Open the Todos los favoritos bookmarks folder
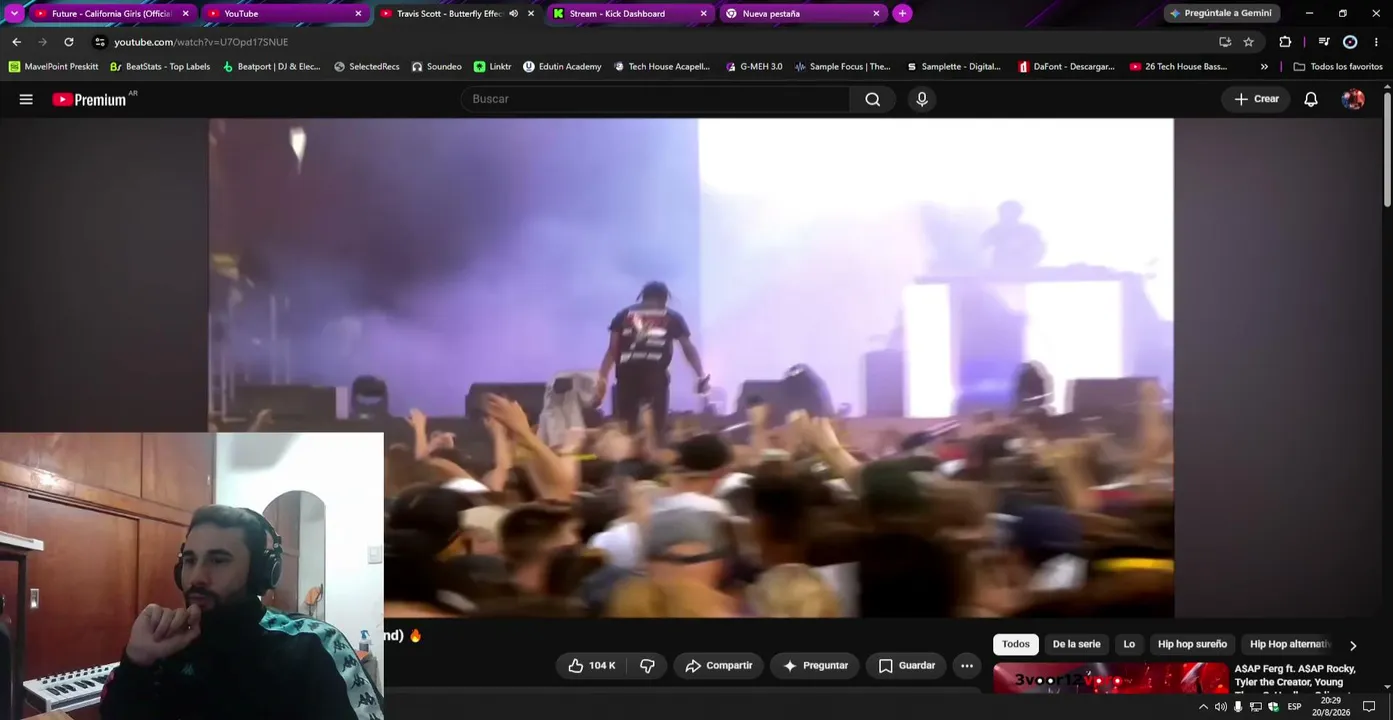The image size is (1393, 720). [1338, 67]
